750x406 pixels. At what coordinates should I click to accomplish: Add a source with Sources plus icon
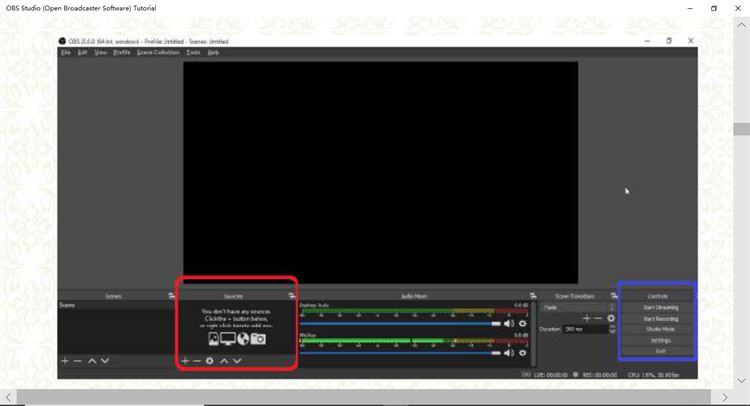(x=185, y=361)
